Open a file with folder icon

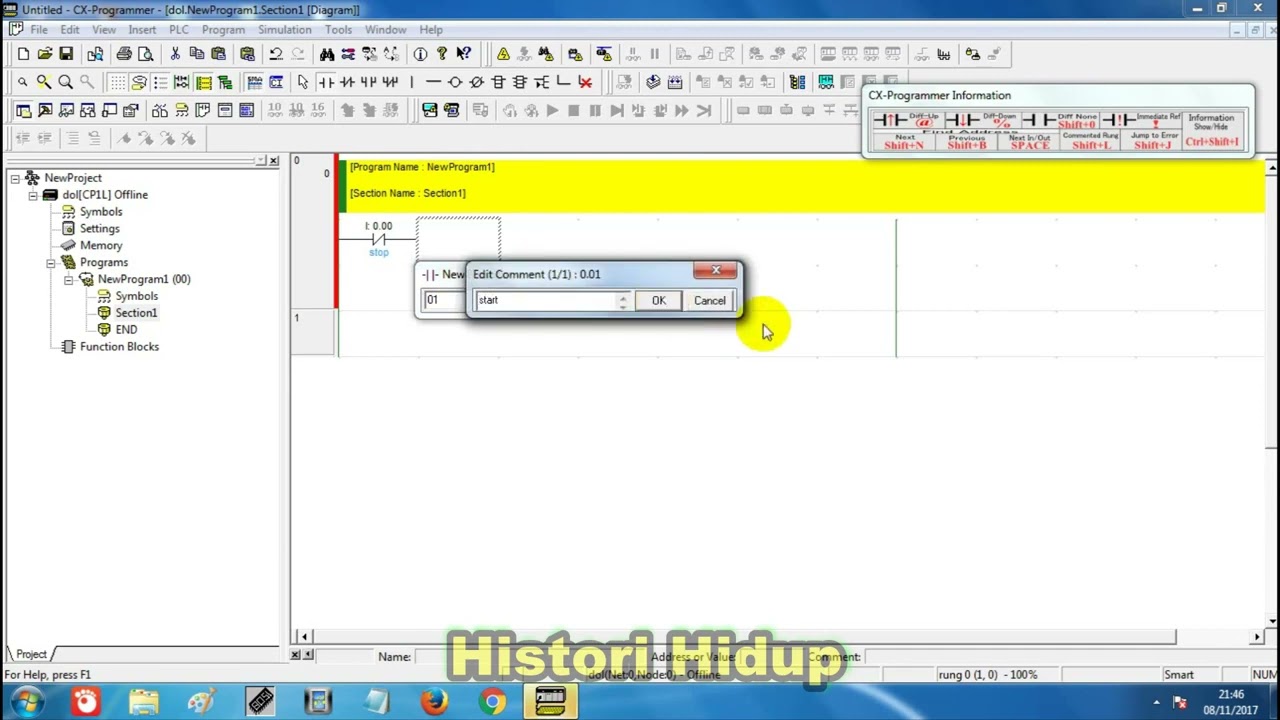44,54
